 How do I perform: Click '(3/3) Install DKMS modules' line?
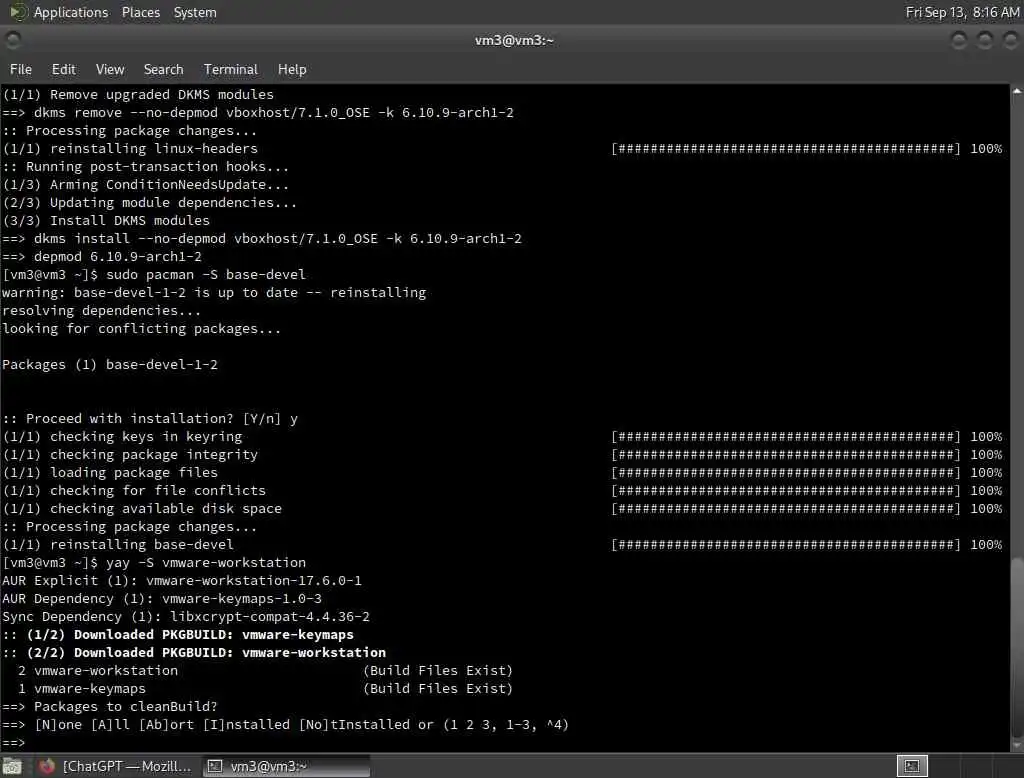click(106, 221)
